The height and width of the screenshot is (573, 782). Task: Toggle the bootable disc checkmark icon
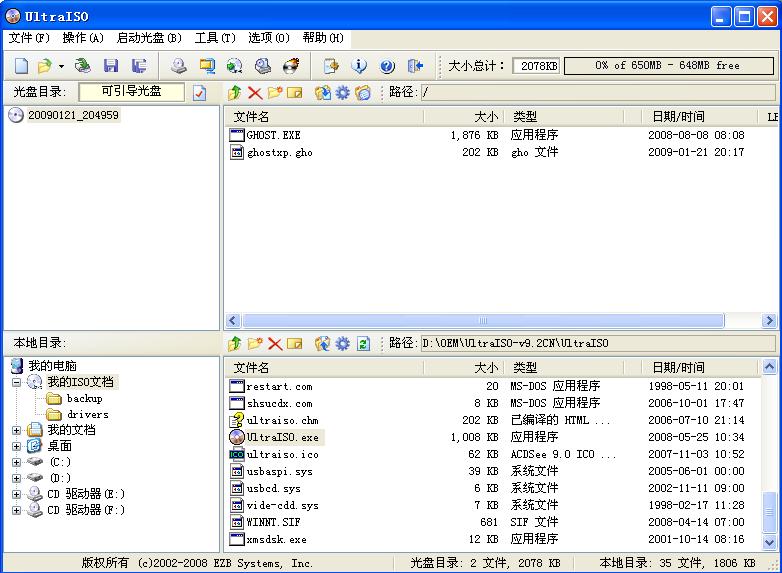(199, 92)
